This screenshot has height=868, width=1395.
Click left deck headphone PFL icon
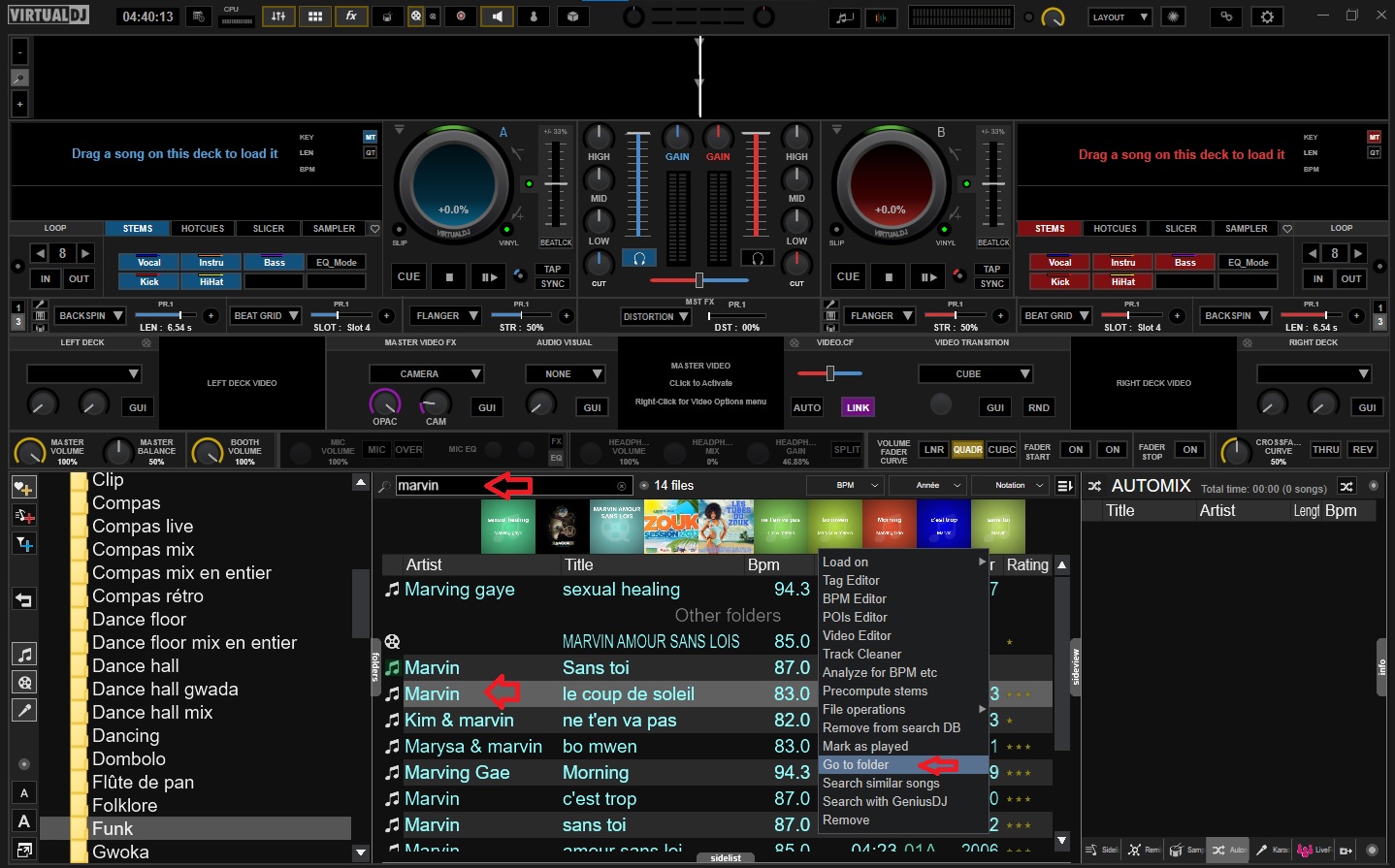[639, 258]
